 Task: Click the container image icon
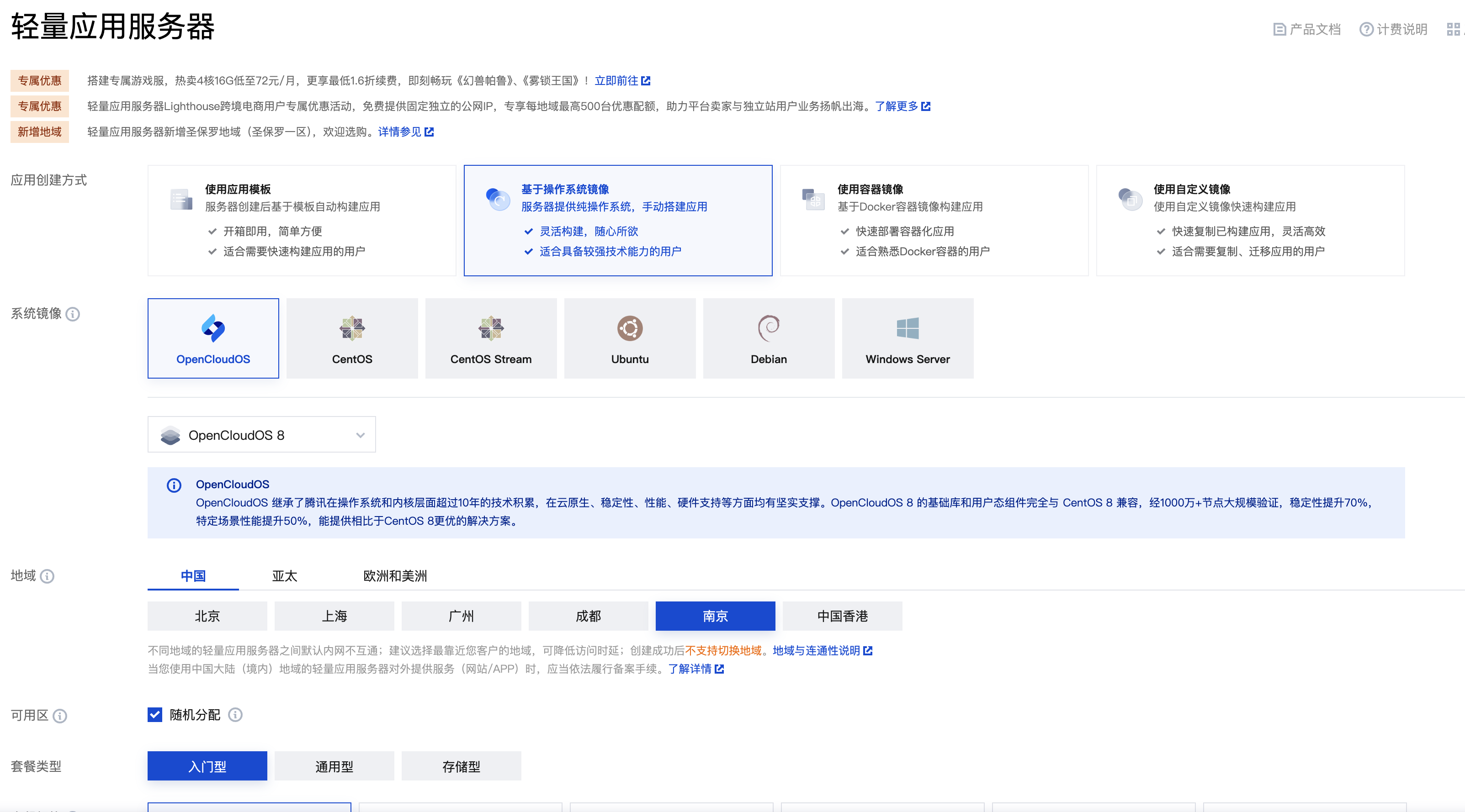[x=813, y=199]
